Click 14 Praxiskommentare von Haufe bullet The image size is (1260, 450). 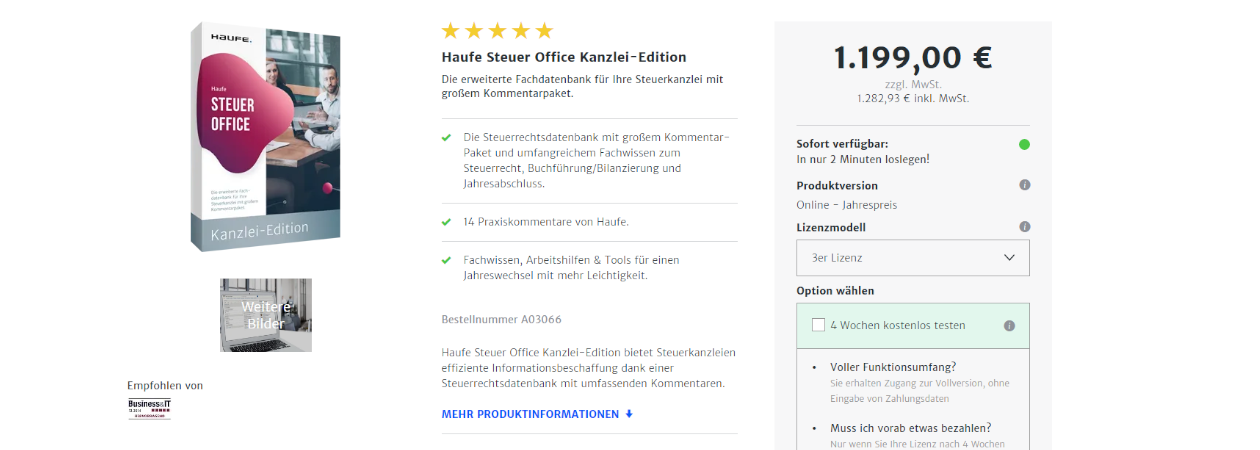coord(546,222)
